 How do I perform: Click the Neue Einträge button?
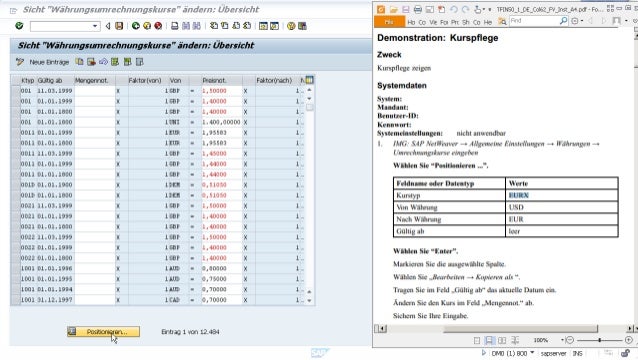pos(49,62)
